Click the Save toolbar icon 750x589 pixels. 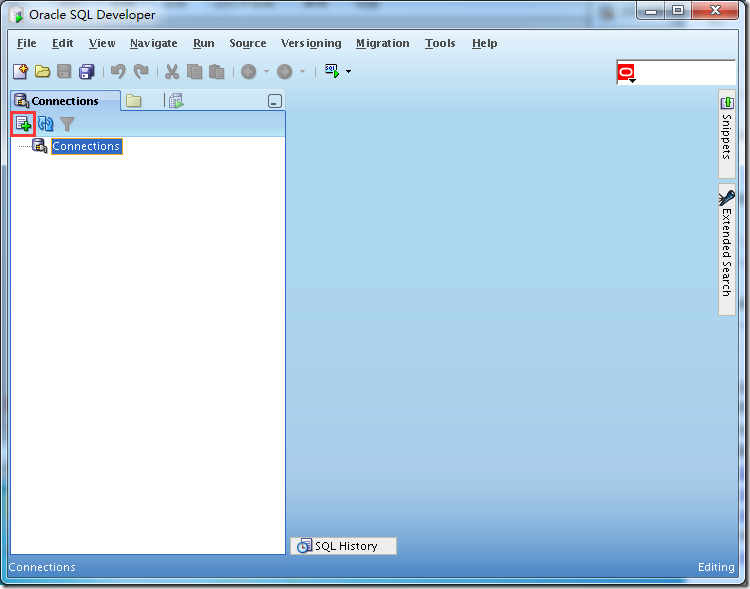[64, 72]
